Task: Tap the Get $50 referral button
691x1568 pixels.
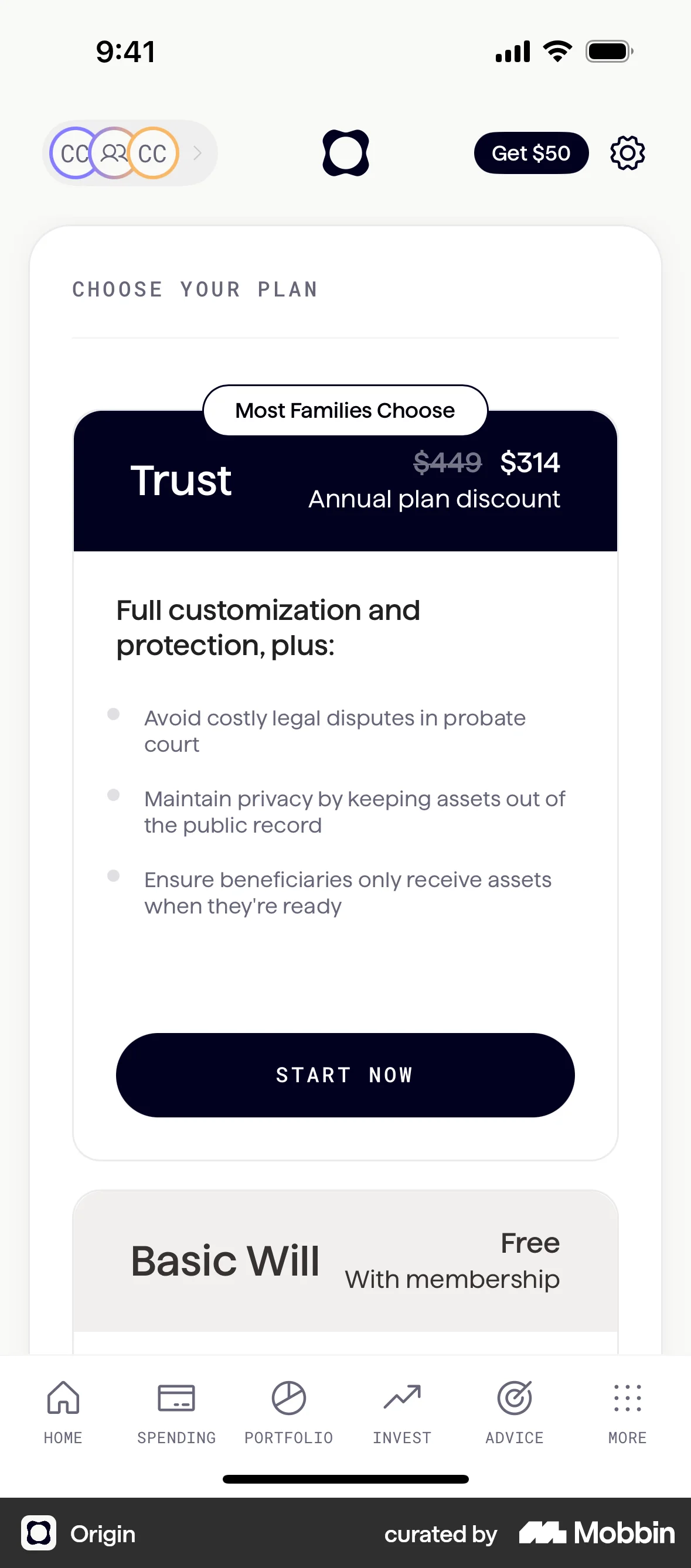Action: pos(531,153)
